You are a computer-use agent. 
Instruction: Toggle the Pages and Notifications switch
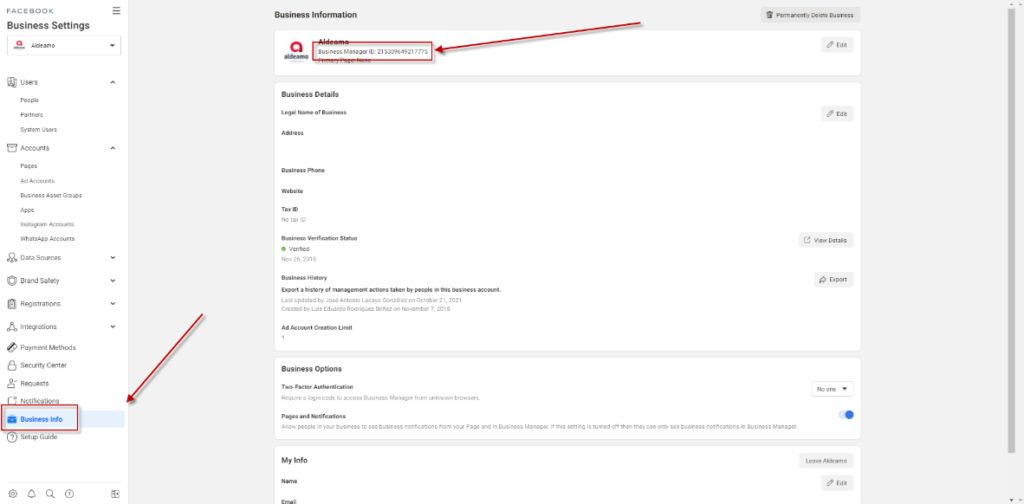845,415
